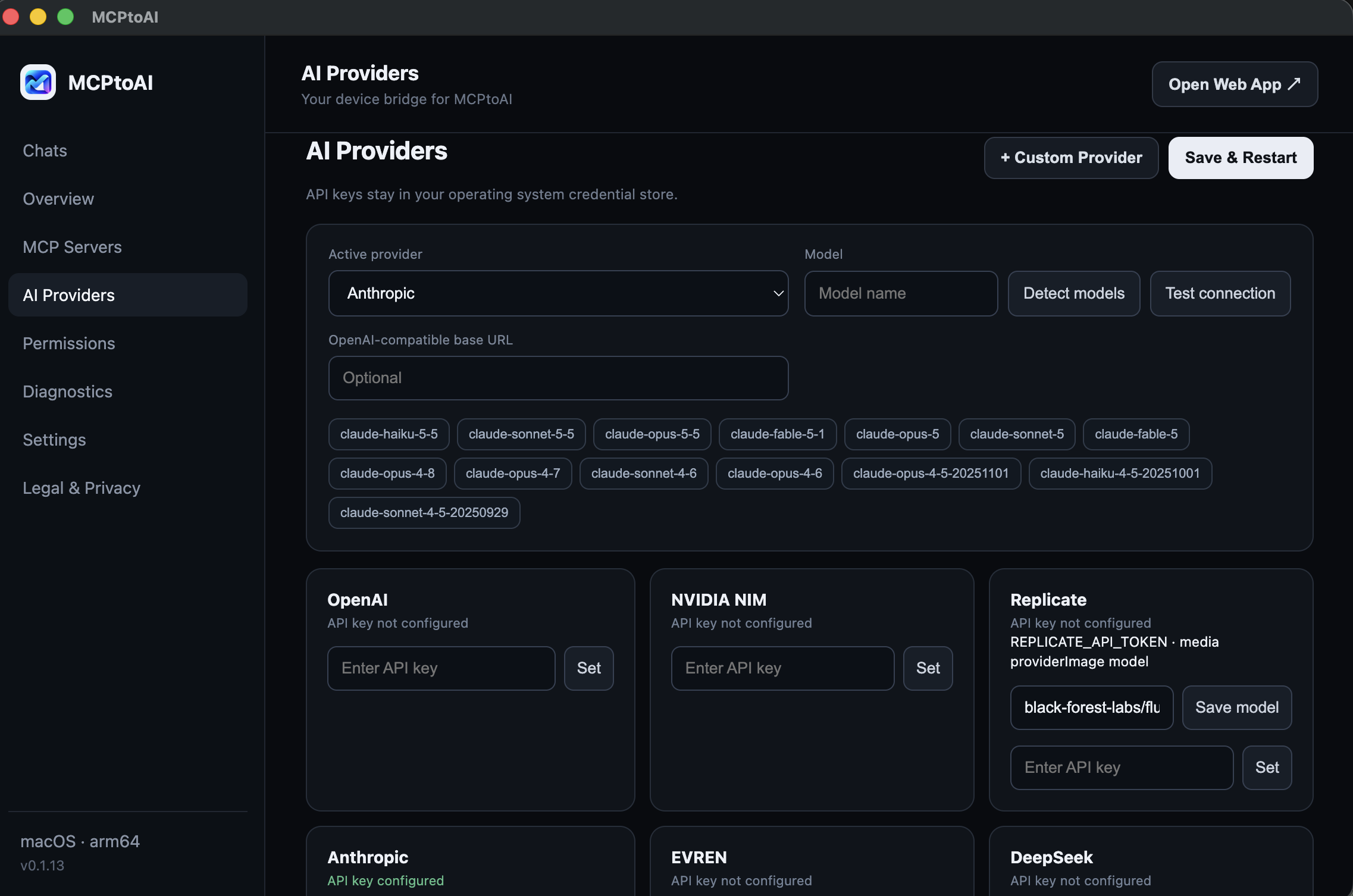Select claude-opus-5 model chip
Screen dimensions: 1353x896
coord(897,434)
